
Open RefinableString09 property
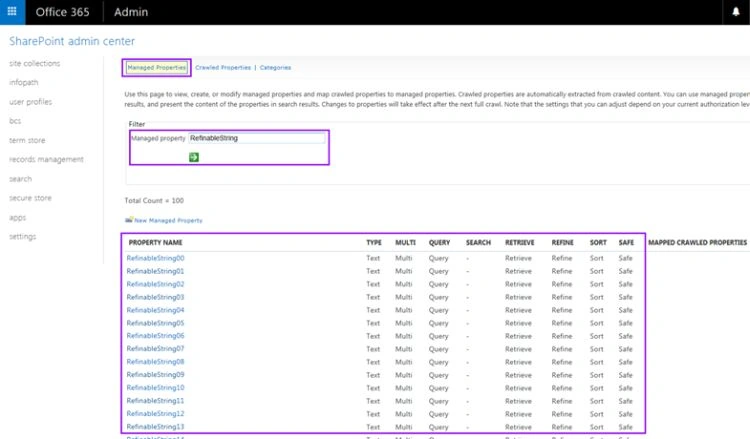click(155, 374)
